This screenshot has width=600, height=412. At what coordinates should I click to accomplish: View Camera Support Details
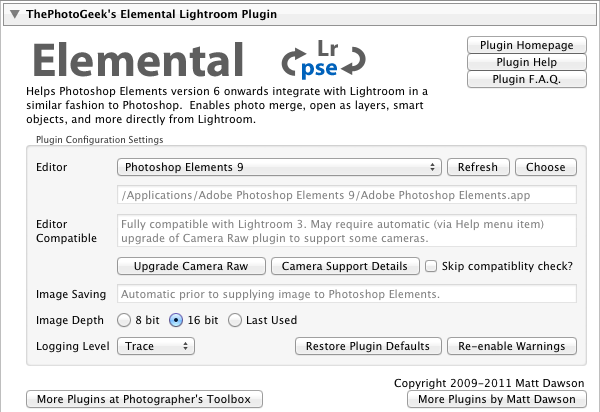[x=345, y=266]
